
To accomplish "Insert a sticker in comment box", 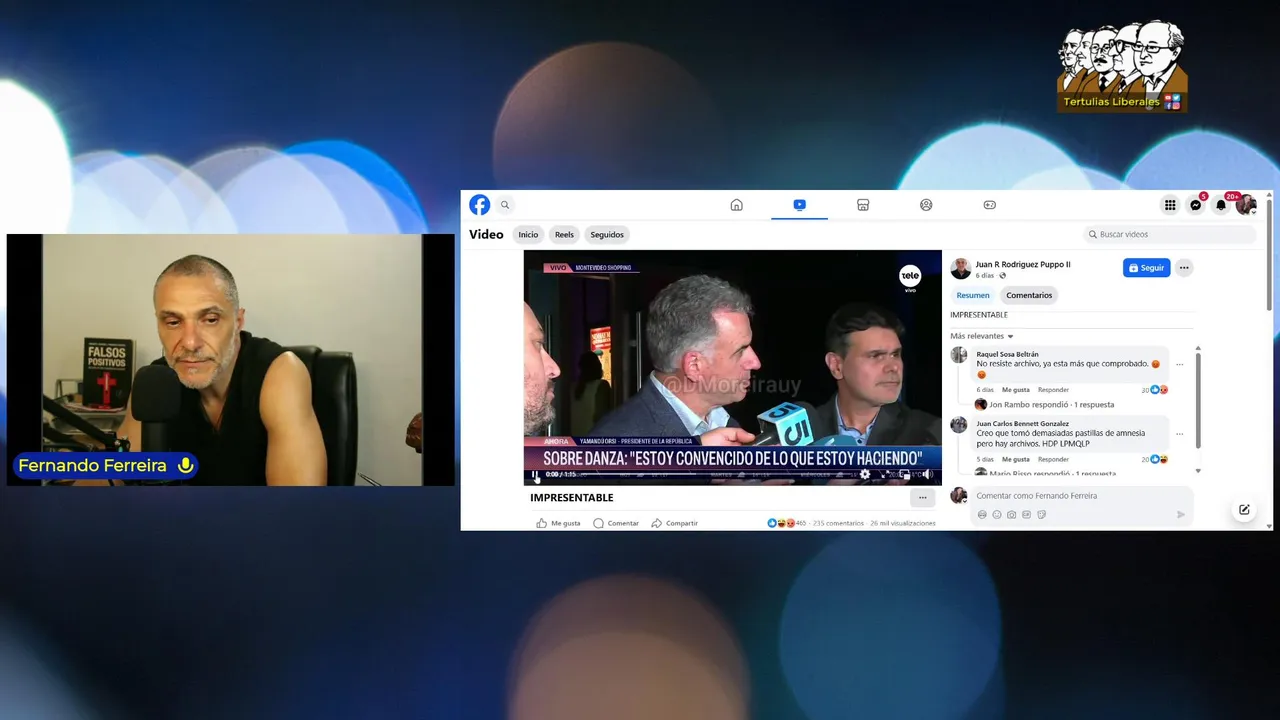I will tap(1041, 515).
